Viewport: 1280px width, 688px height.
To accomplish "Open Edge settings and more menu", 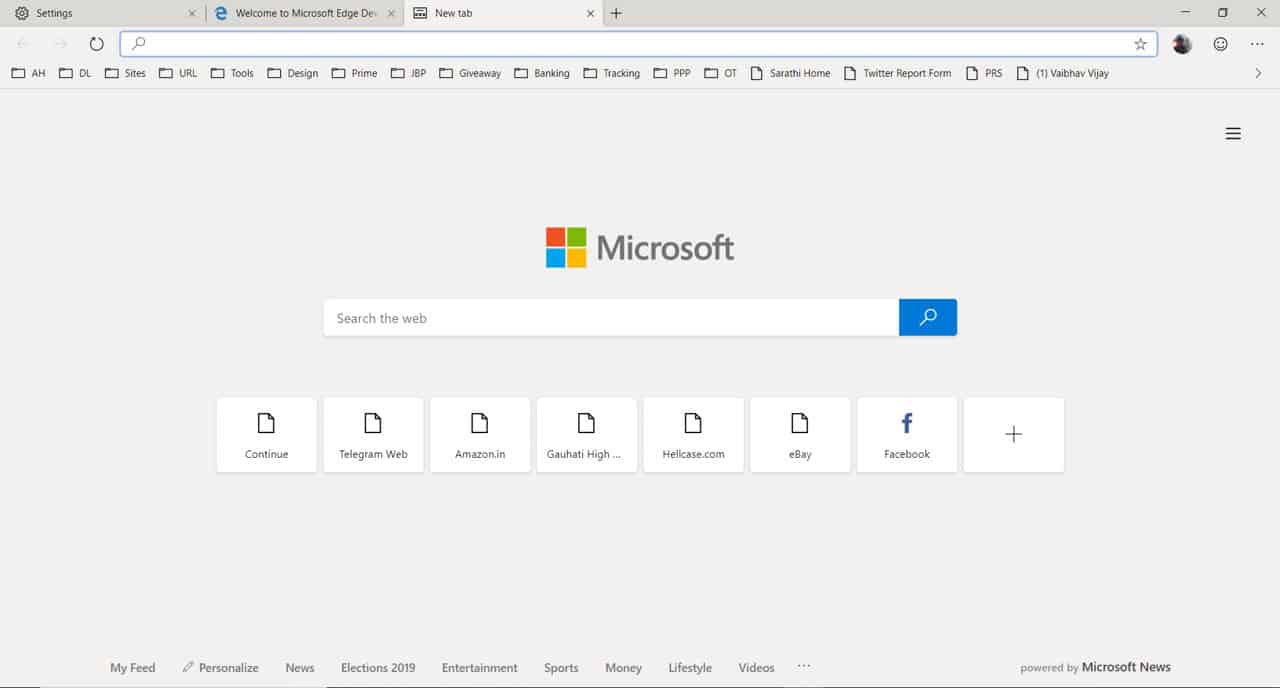I will (1257, 44).
